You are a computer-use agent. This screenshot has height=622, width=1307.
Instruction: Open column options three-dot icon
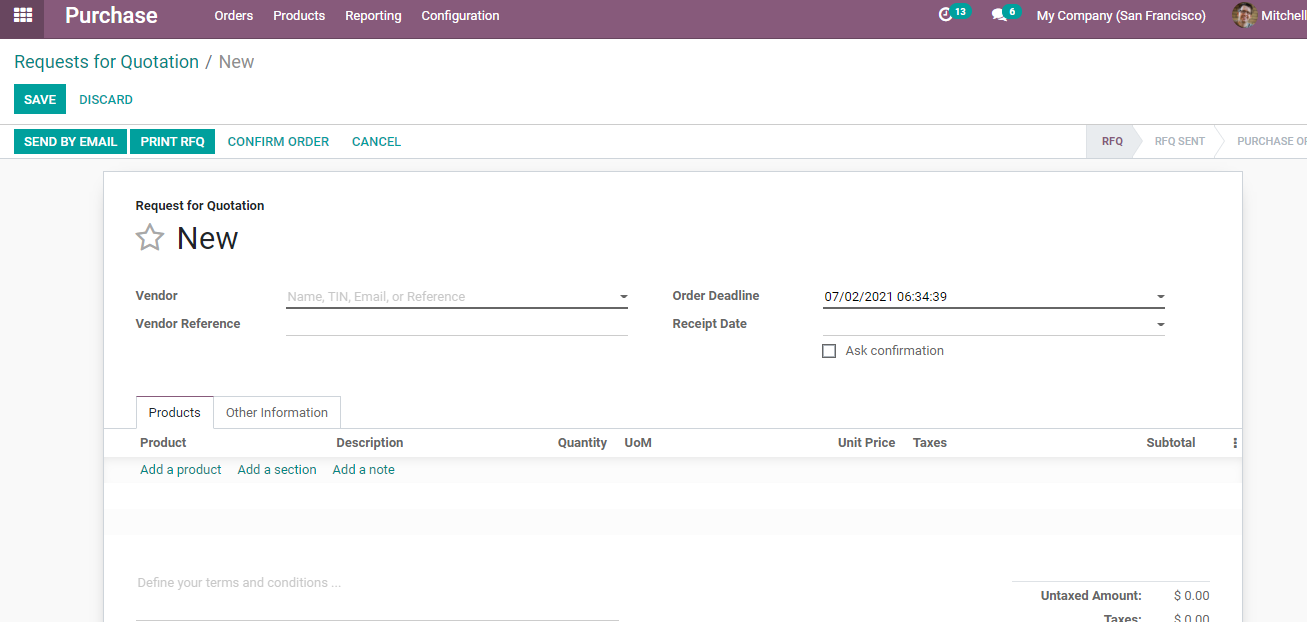[1235, 443]
